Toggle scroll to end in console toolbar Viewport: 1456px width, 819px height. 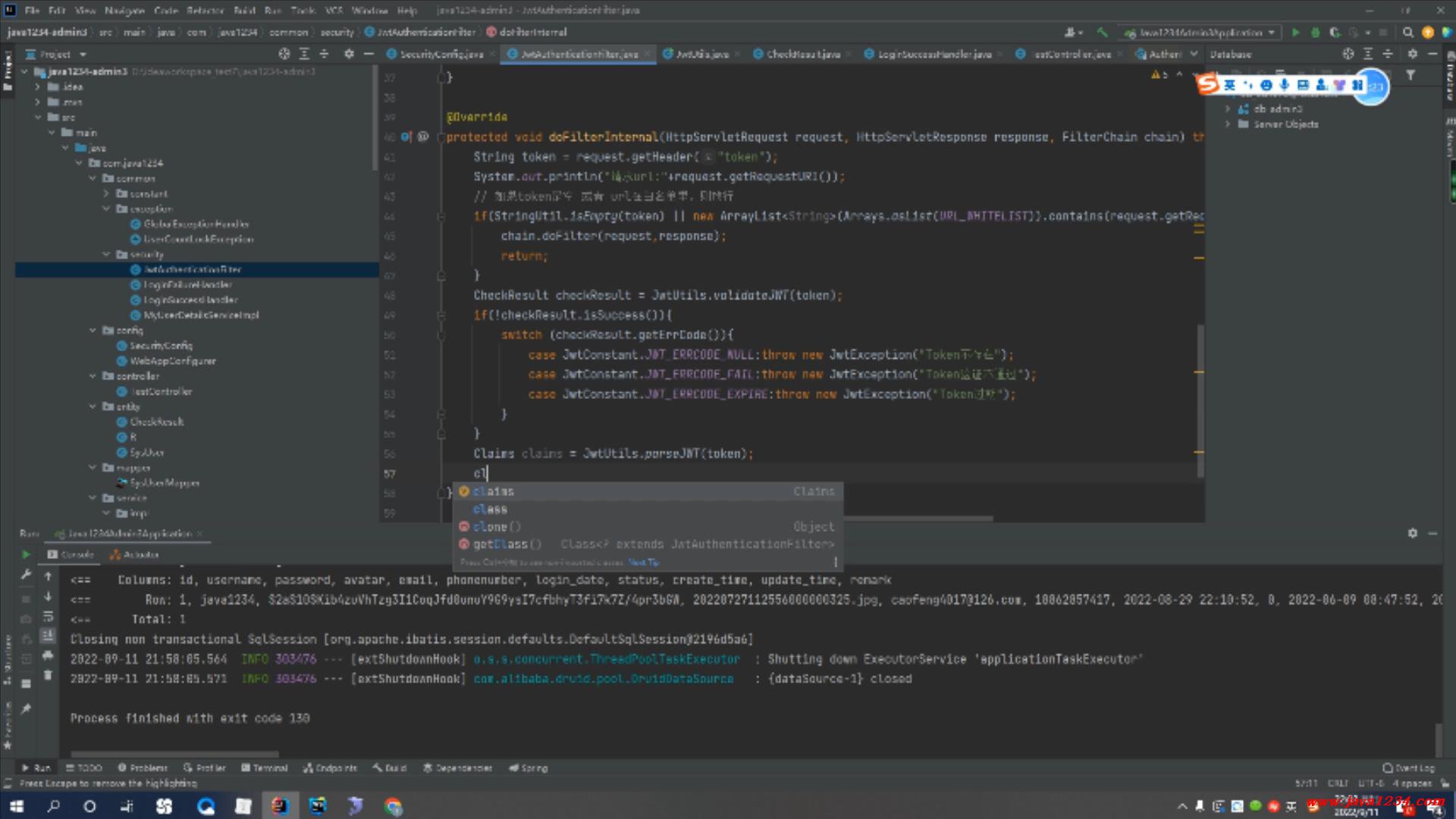(48, 635)
